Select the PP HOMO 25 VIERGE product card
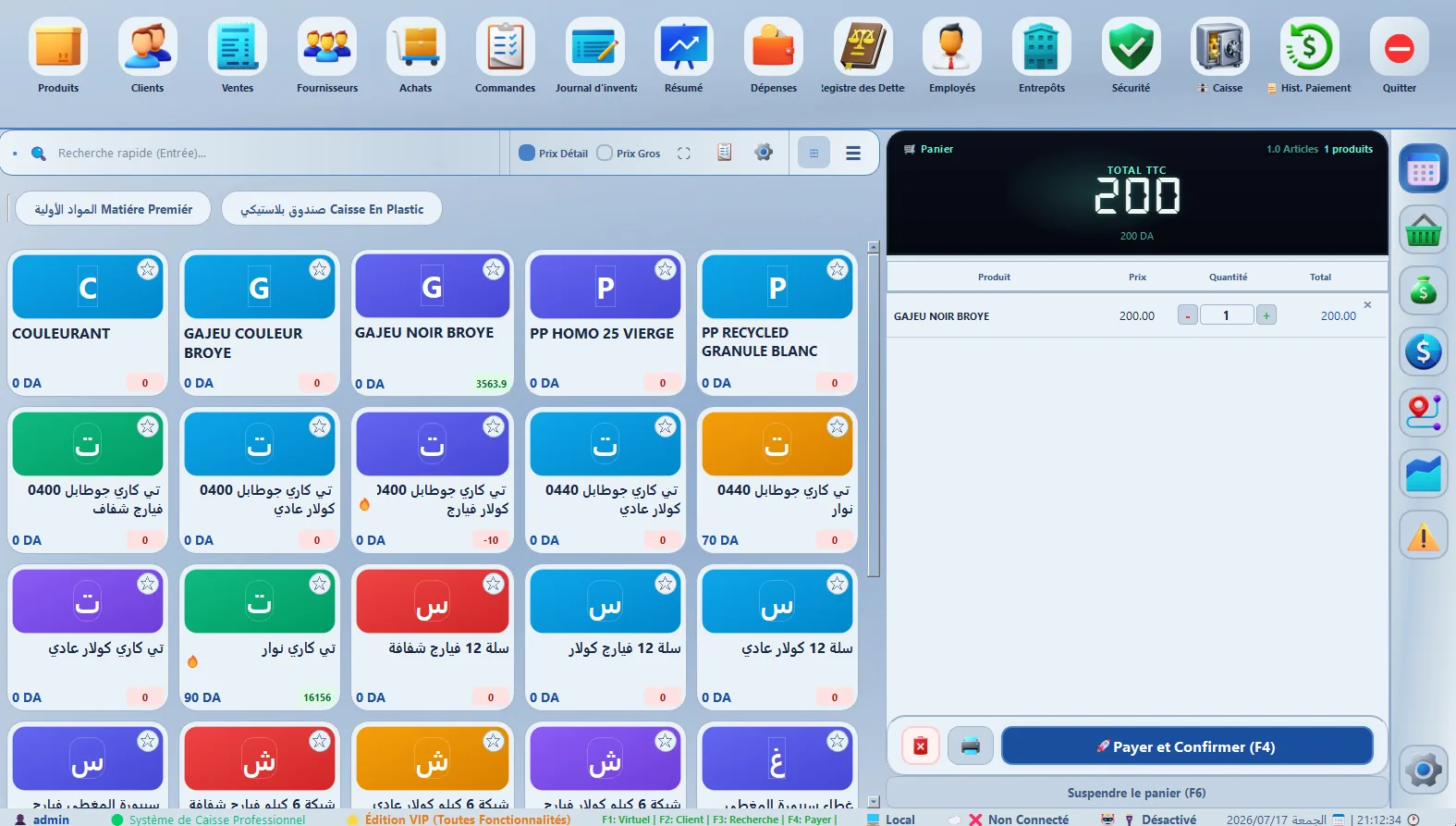This screenshot has width=1456, height=826. point(606,324)
